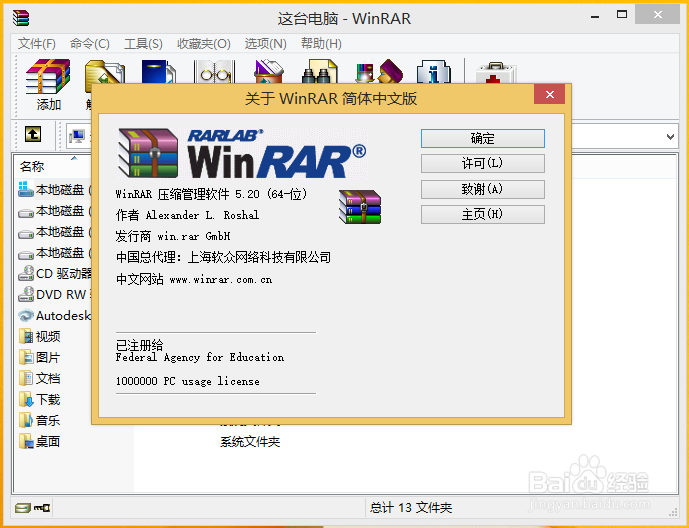689x528 pixels.
Task: Click the Add (添加) archive toolbar icon
Action: (48, 77)
